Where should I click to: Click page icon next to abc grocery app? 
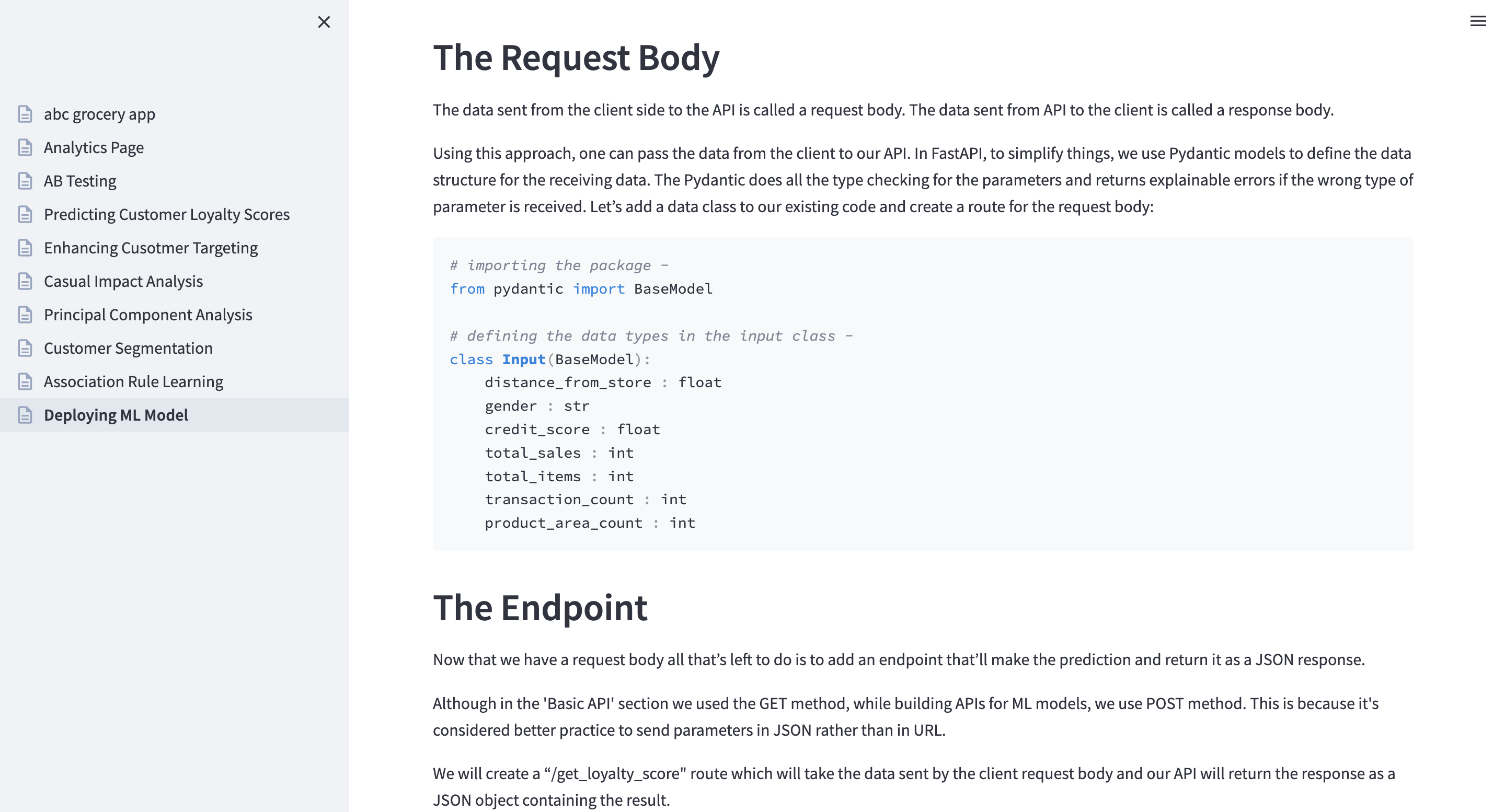click(25, 114)
